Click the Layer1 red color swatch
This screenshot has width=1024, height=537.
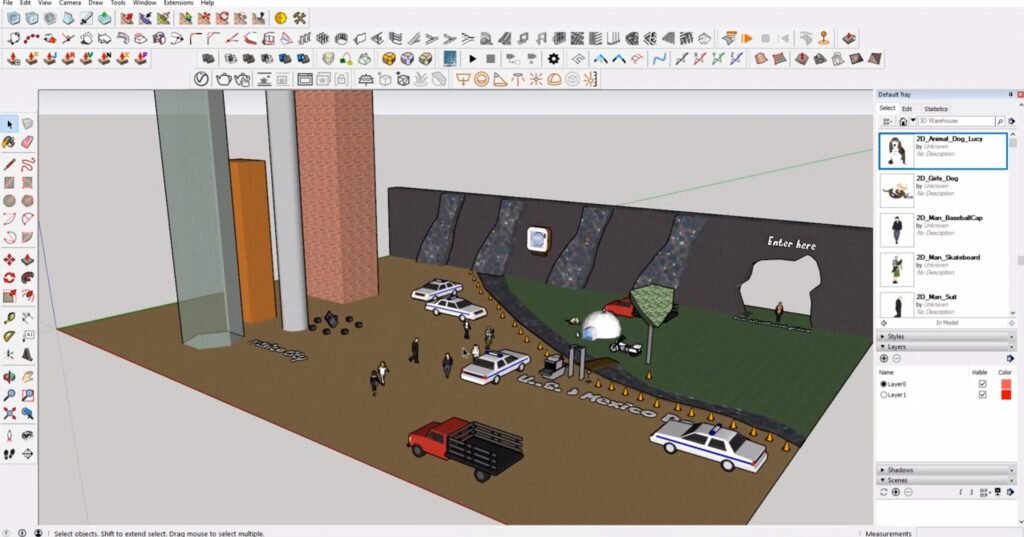click(x=1005, y=395)
